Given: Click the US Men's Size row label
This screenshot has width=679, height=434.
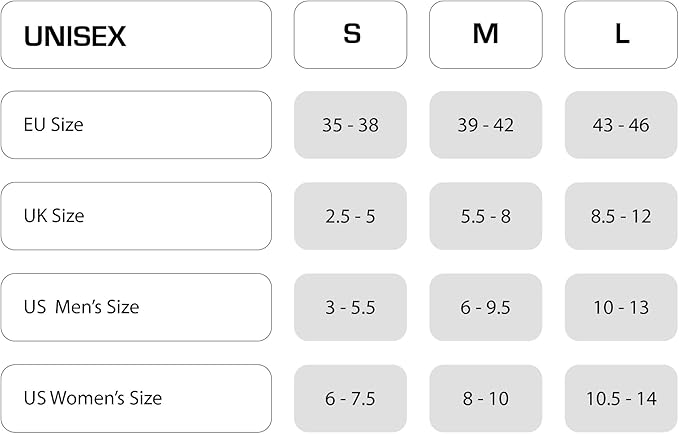Looking at the screenshot, I should pyautogui.click(x=136, y=307).
